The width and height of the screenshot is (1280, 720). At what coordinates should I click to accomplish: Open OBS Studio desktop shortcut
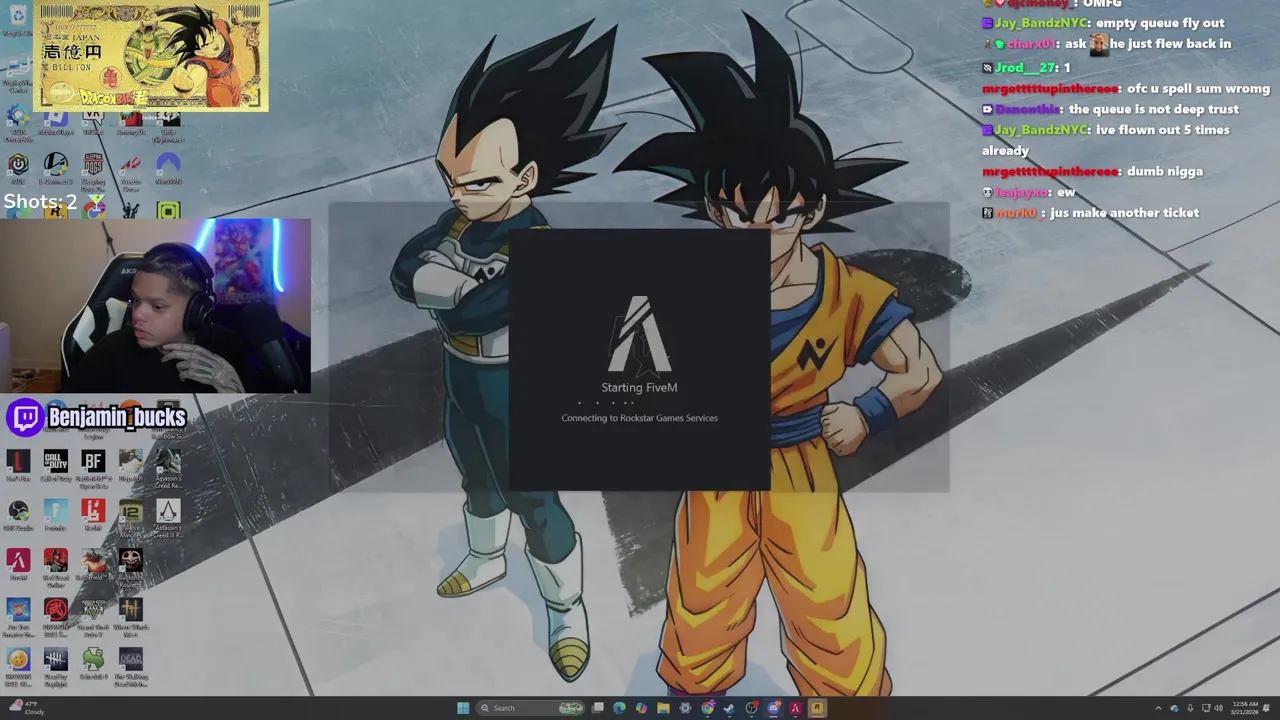(x=18, y=515)
